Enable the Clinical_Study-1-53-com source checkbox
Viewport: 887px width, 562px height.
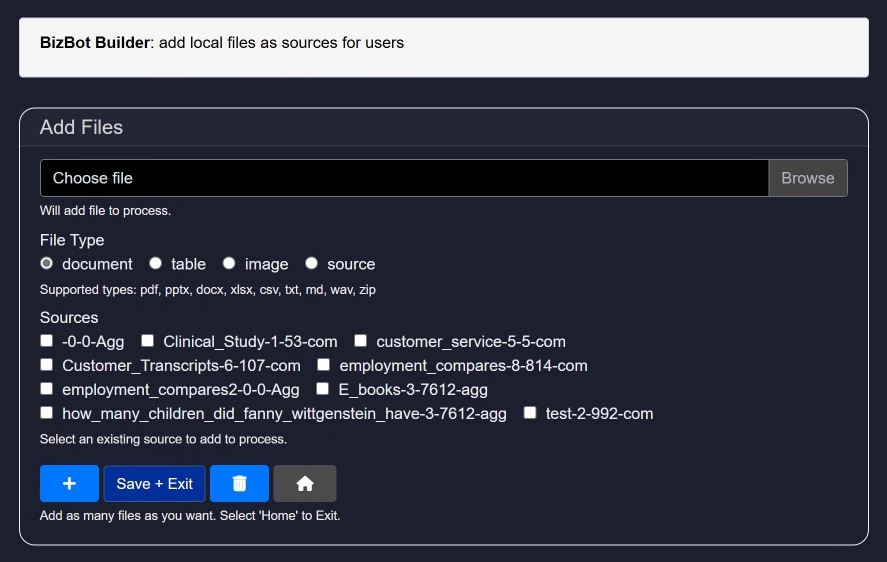148,341
